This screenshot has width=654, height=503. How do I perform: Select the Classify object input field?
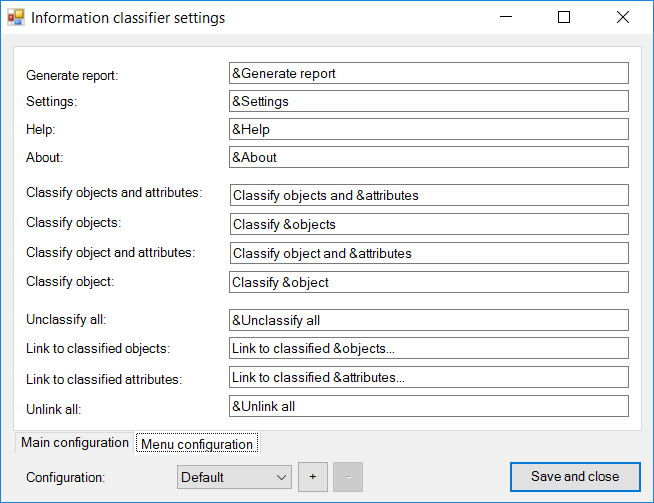point(428,282)
